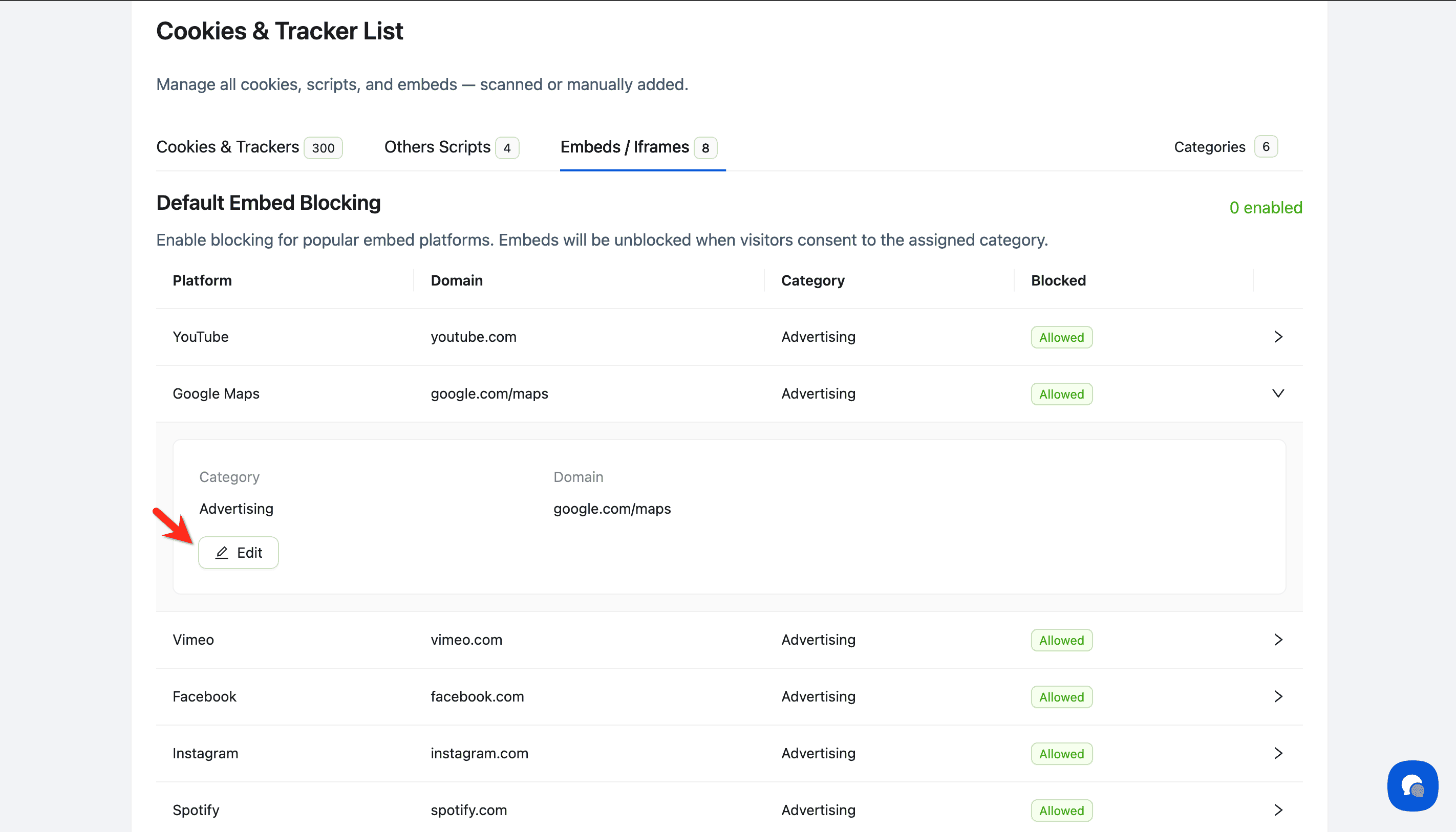The image size is (1456, 832).
Task: Open the chat support widget icon
Action: 1412,786
